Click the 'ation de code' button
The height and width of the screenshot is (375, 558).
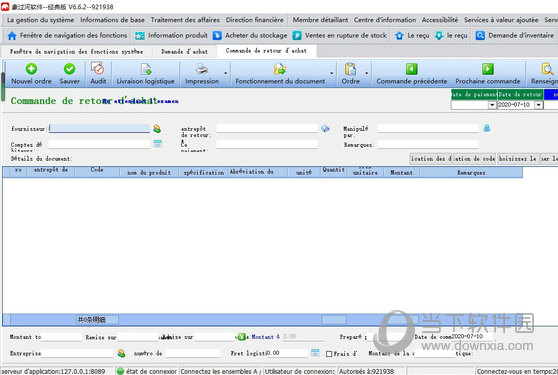(x=475, y=159)
